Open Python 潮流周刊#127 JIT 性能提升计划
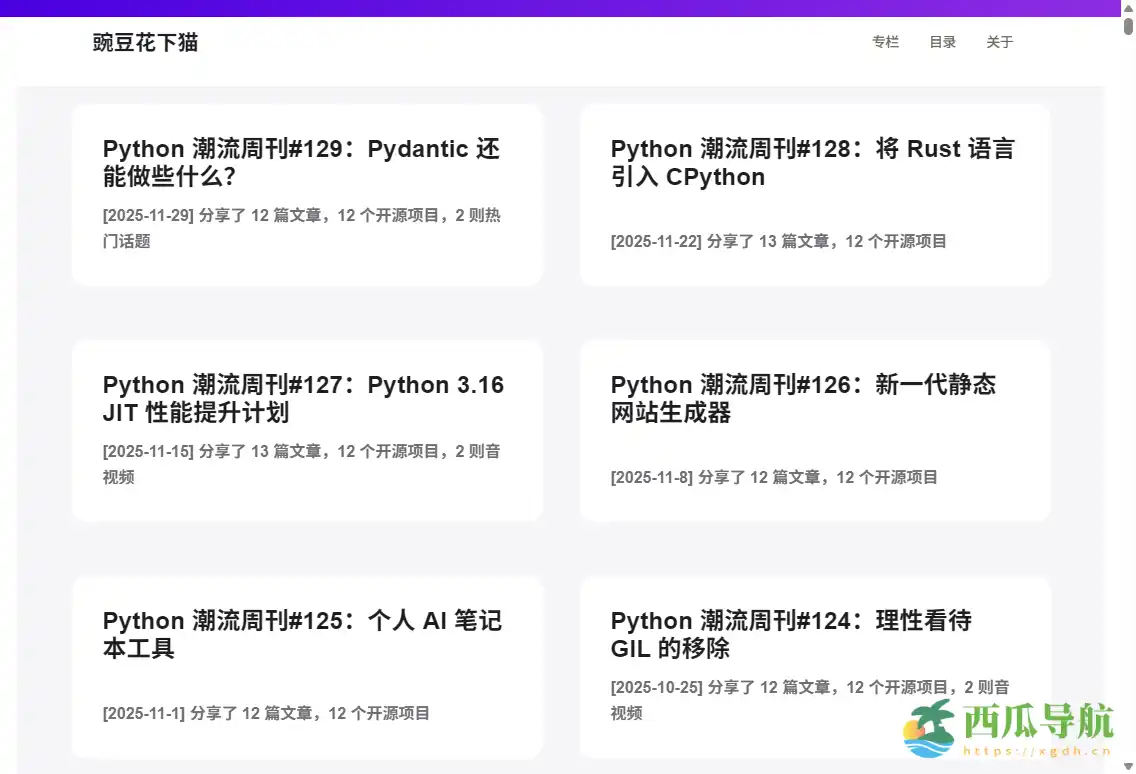 tap(303, 398)
